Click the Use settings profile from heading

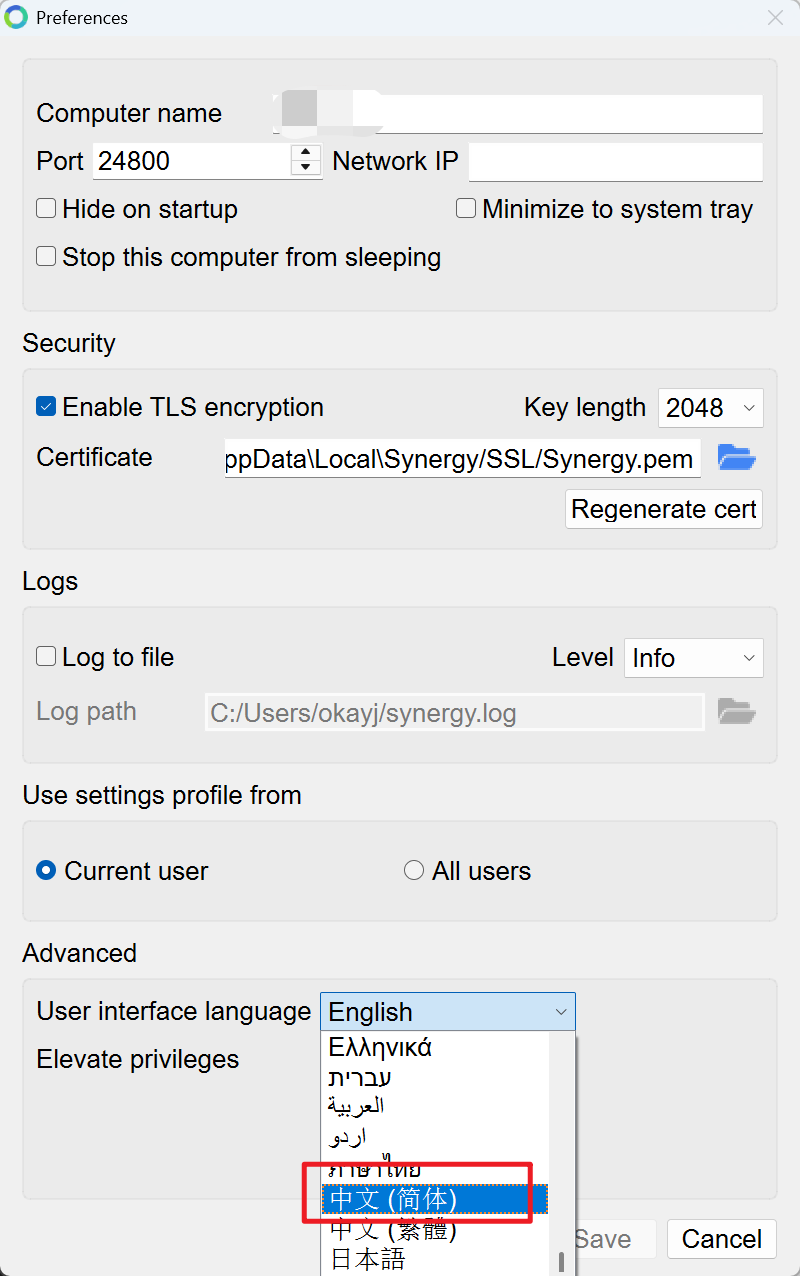pyautogui.click(x=162, y=795)
